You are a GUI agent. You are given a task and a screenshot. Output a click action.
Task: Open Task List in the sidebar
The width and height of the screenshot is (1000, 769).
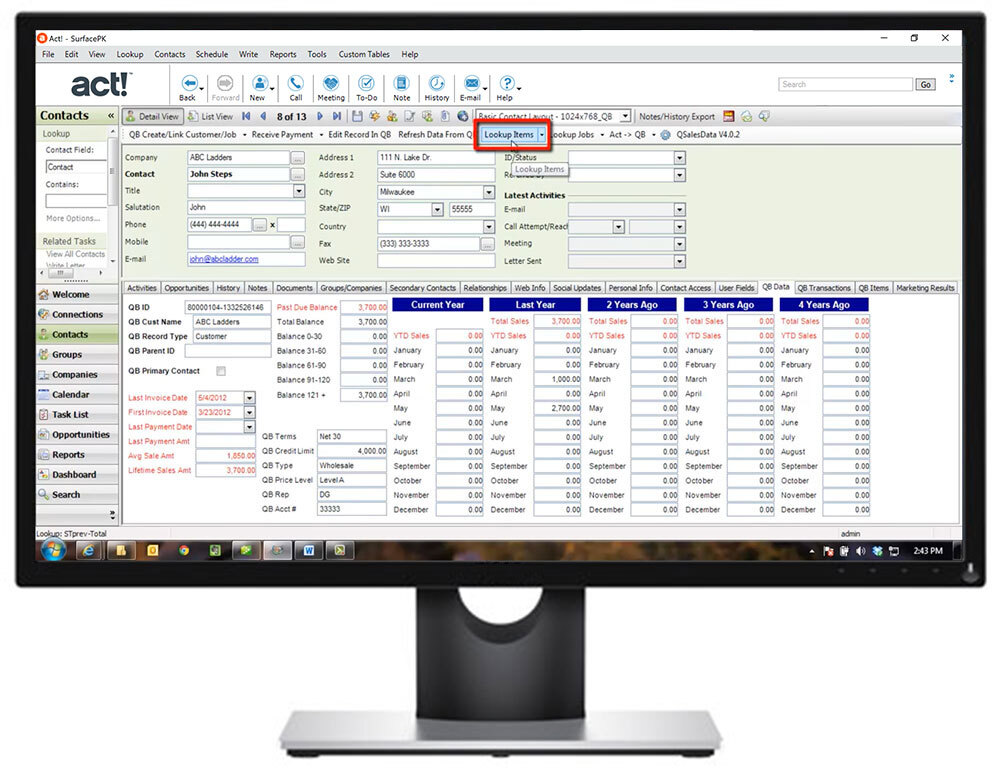(77, 414)
